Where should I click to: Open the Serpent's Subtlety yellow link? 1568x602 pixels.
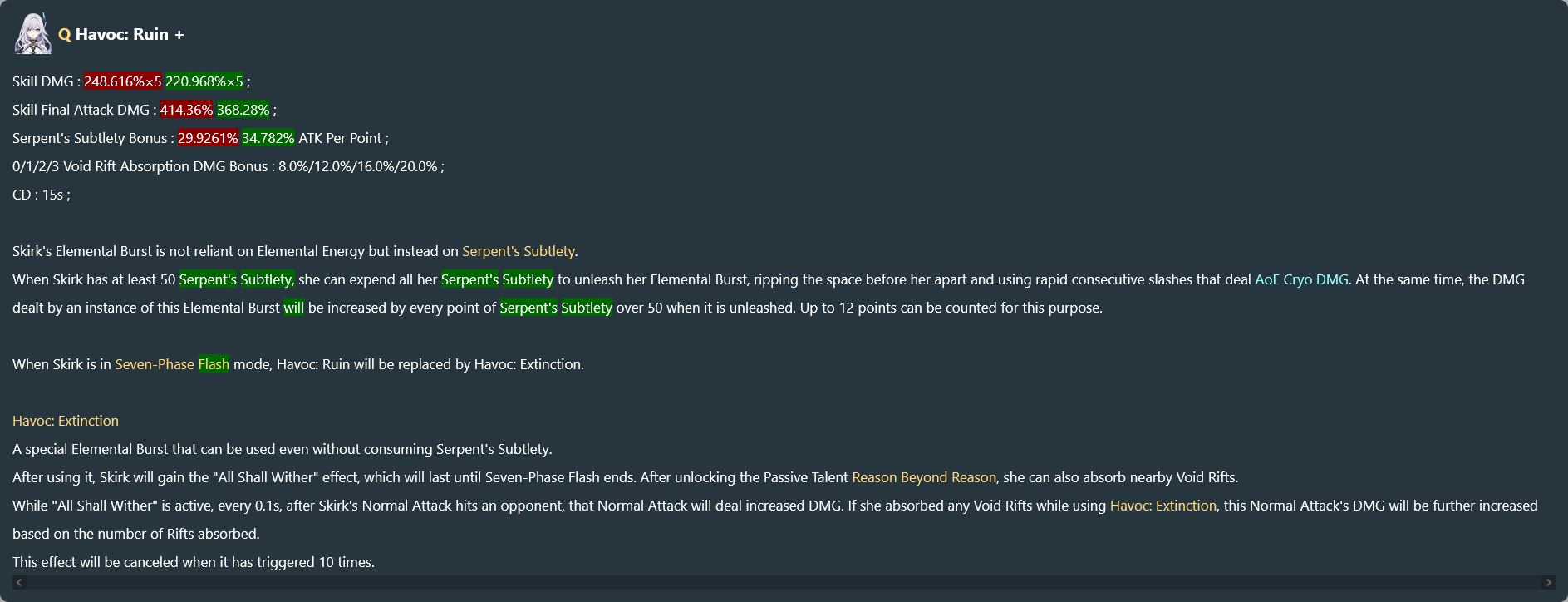pos(519,251)
